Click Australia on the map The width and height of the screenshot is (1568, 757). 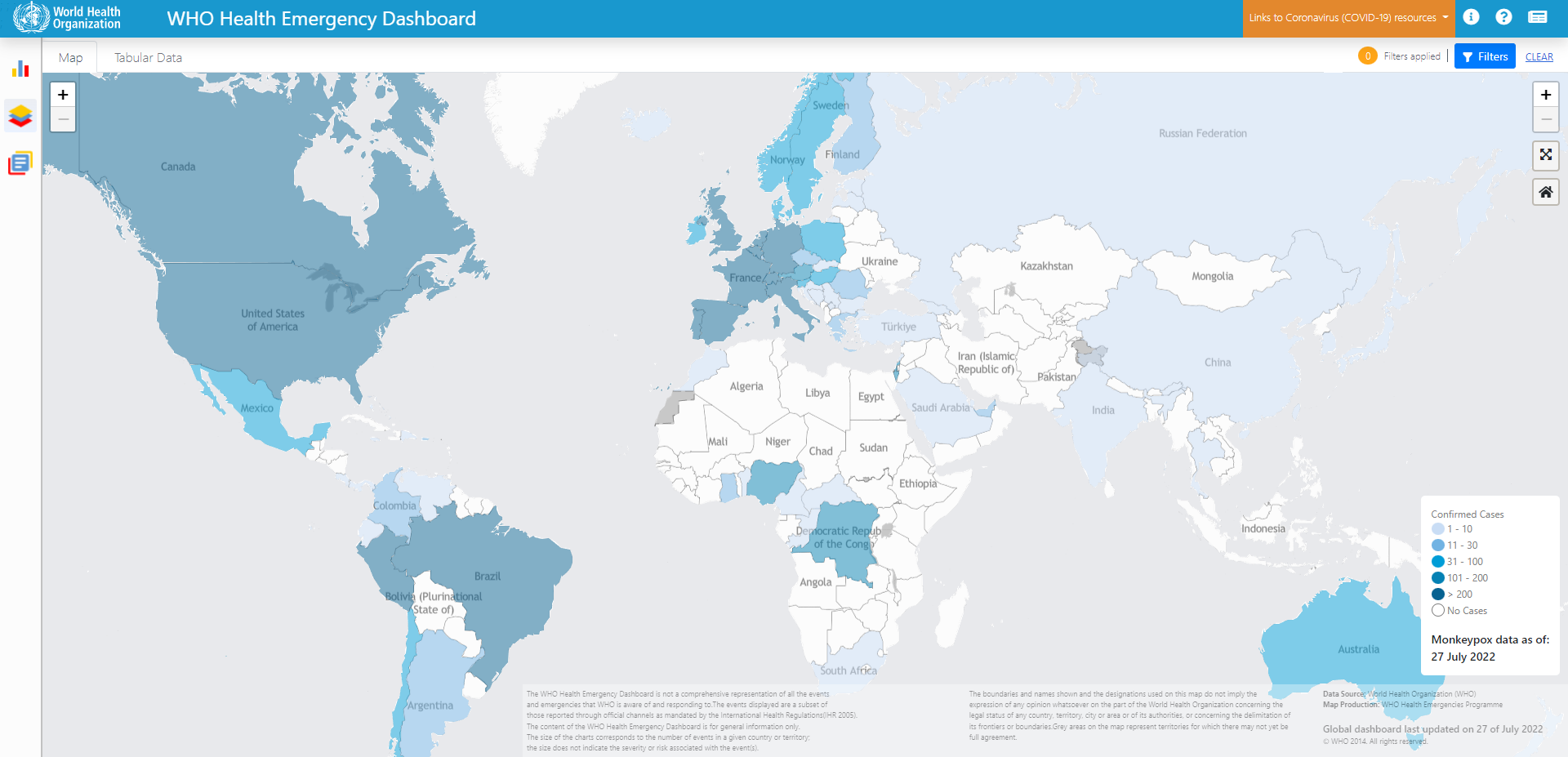click(1358, 649)
